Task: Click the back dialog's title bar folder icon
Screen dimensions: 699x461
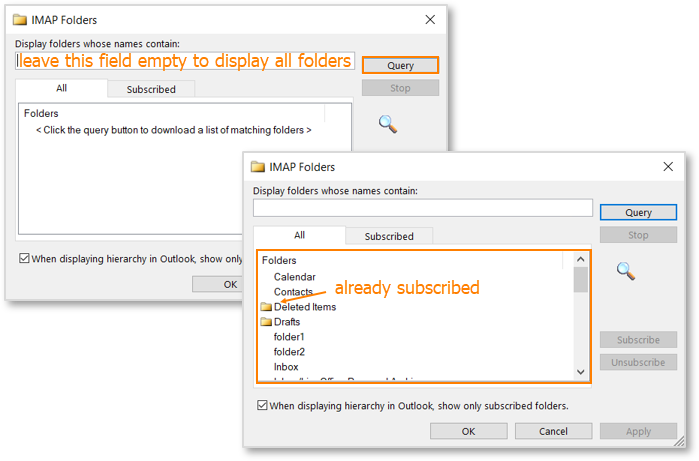Action: 20,19
